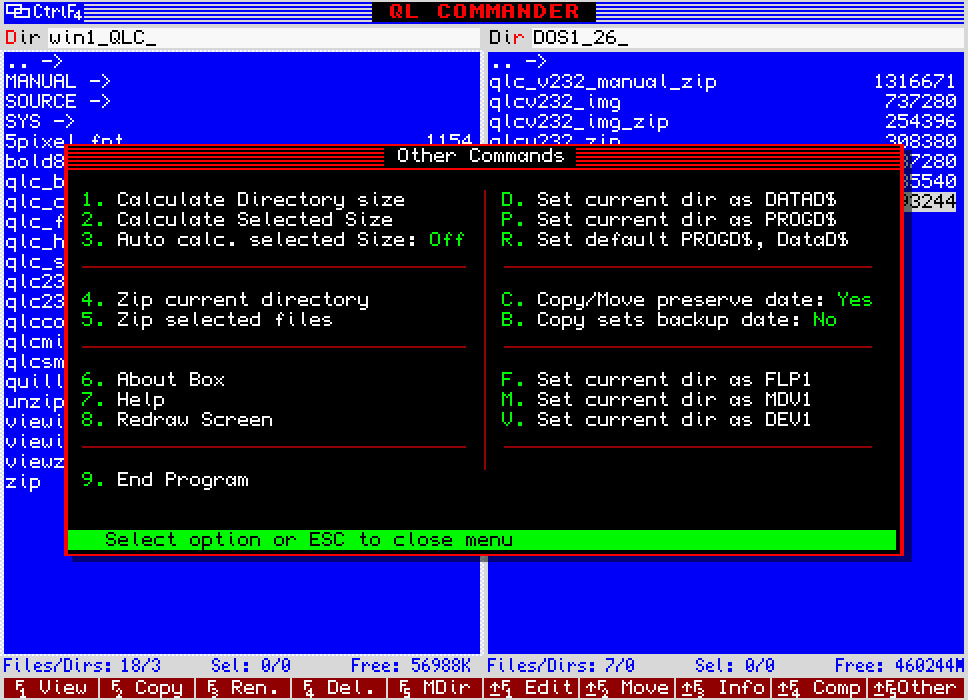Open the Help option
This screenshot has height=700, width=968.
123,399
